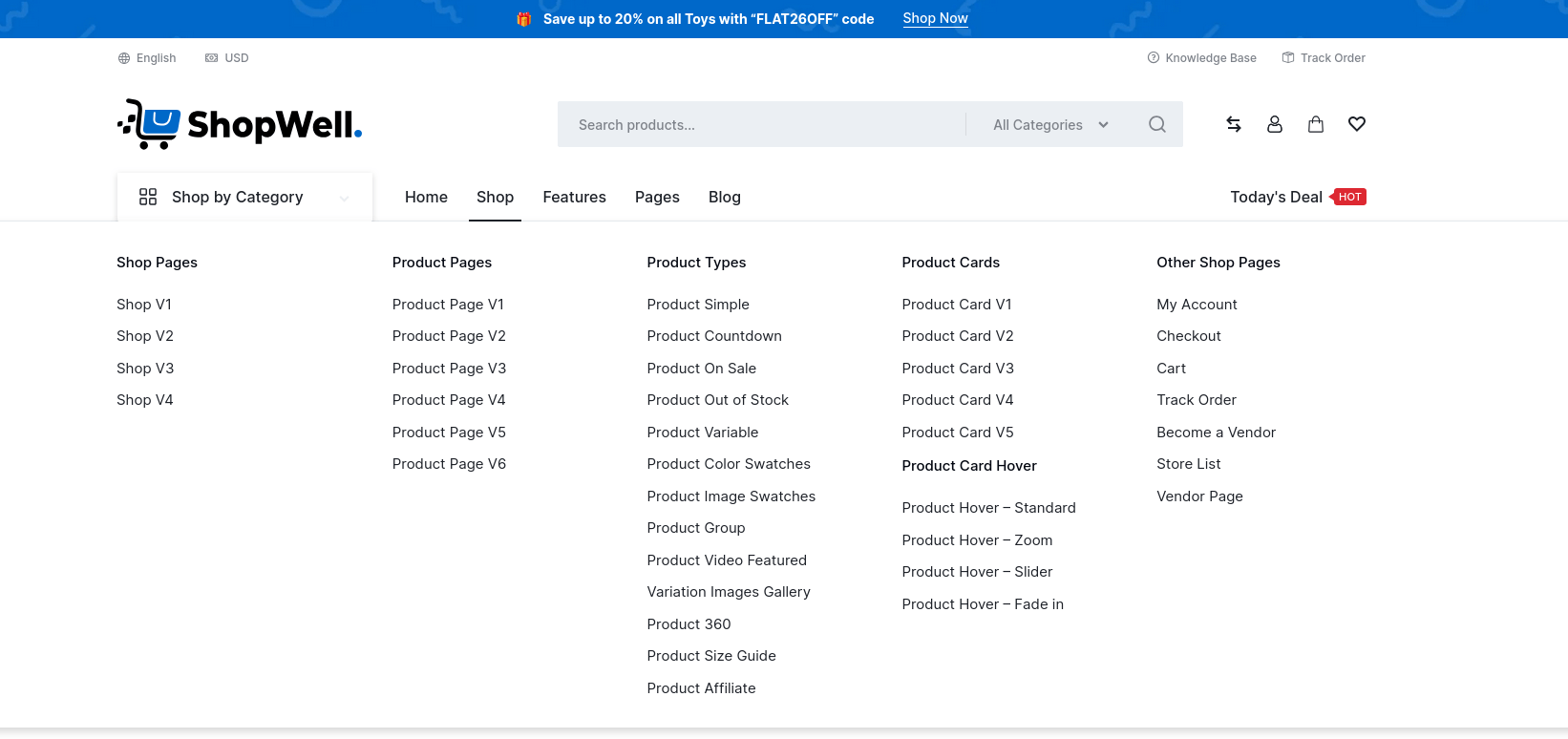This screenshot has height=739, width=1568.
Task: Click the ShopWell logo
Action: [240, 124]
